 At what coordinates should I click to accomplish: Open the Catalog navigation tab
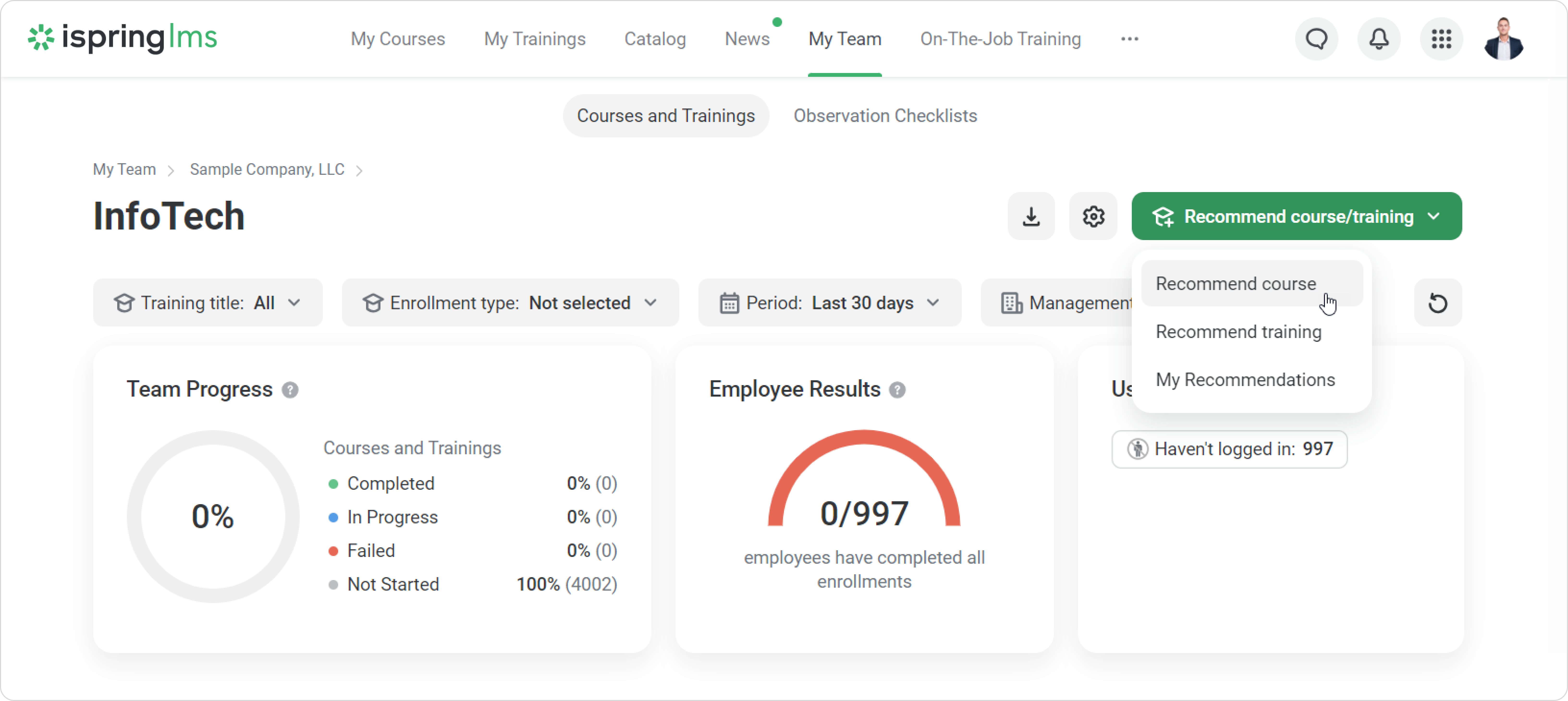pyautogui.click(x=655, y=39)
